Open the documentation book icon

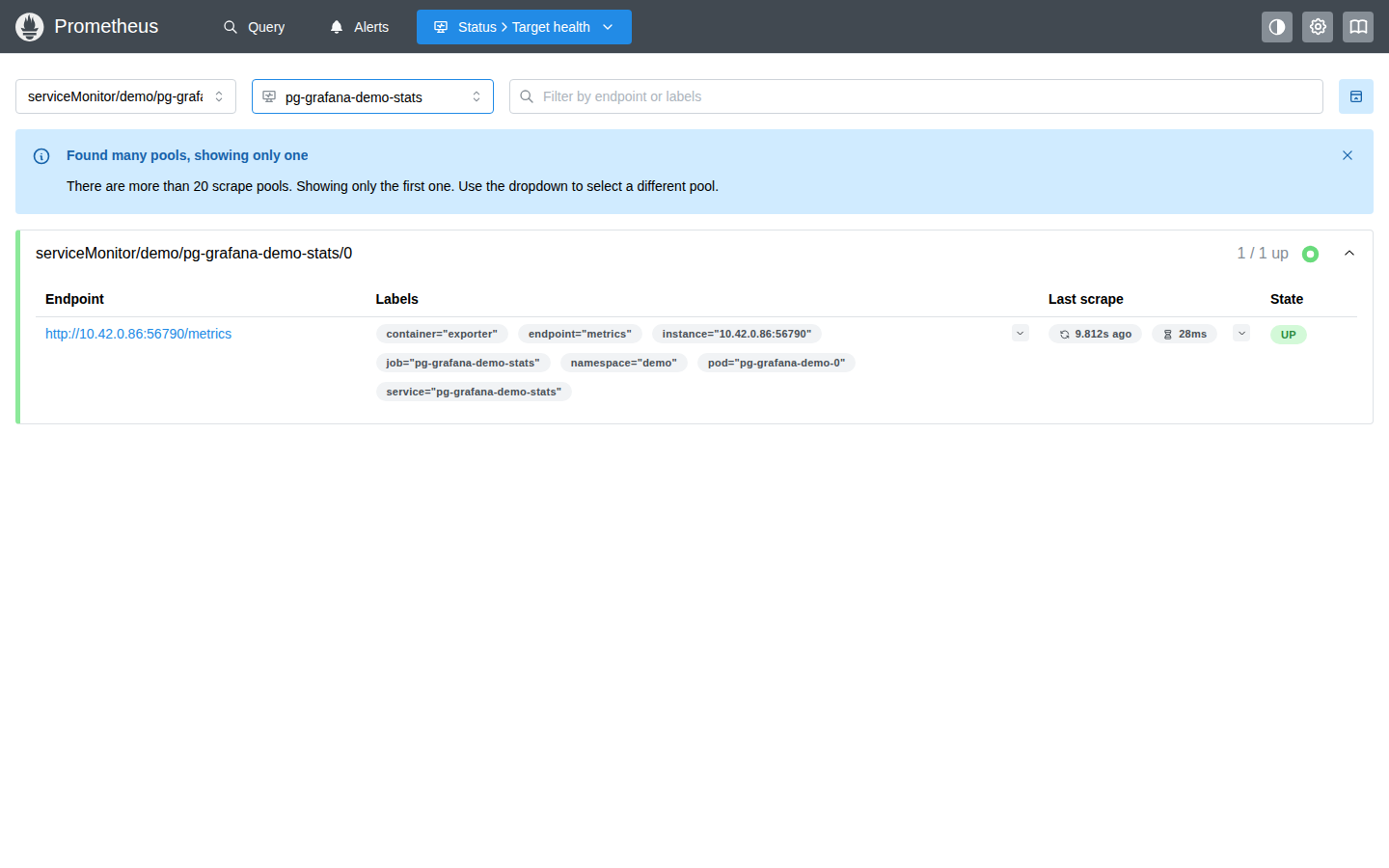click(1358, 27)
